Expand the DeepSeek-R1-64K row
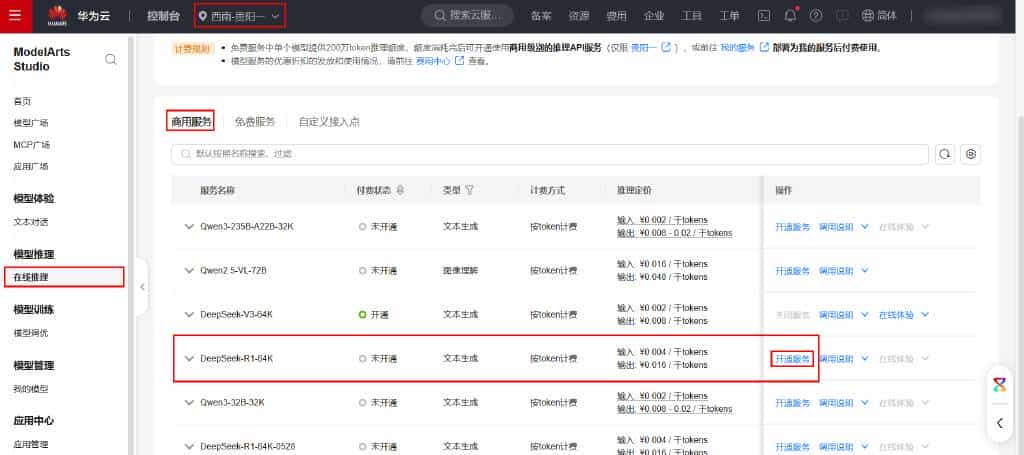This screenshot has width=1024, height=455. tap(189, 358)
